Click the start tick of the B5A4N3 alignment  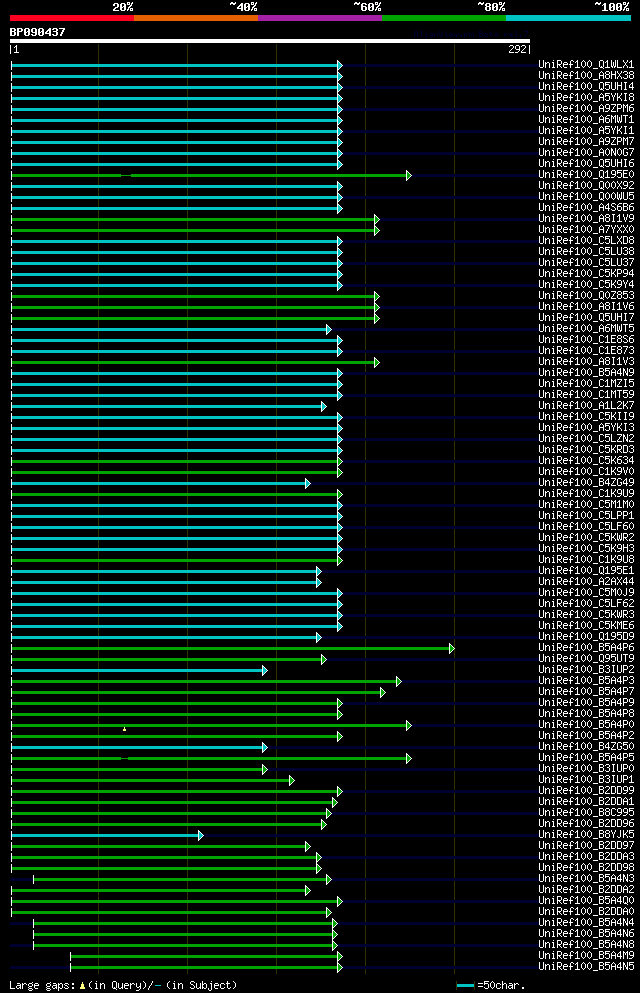pos(34,880)
